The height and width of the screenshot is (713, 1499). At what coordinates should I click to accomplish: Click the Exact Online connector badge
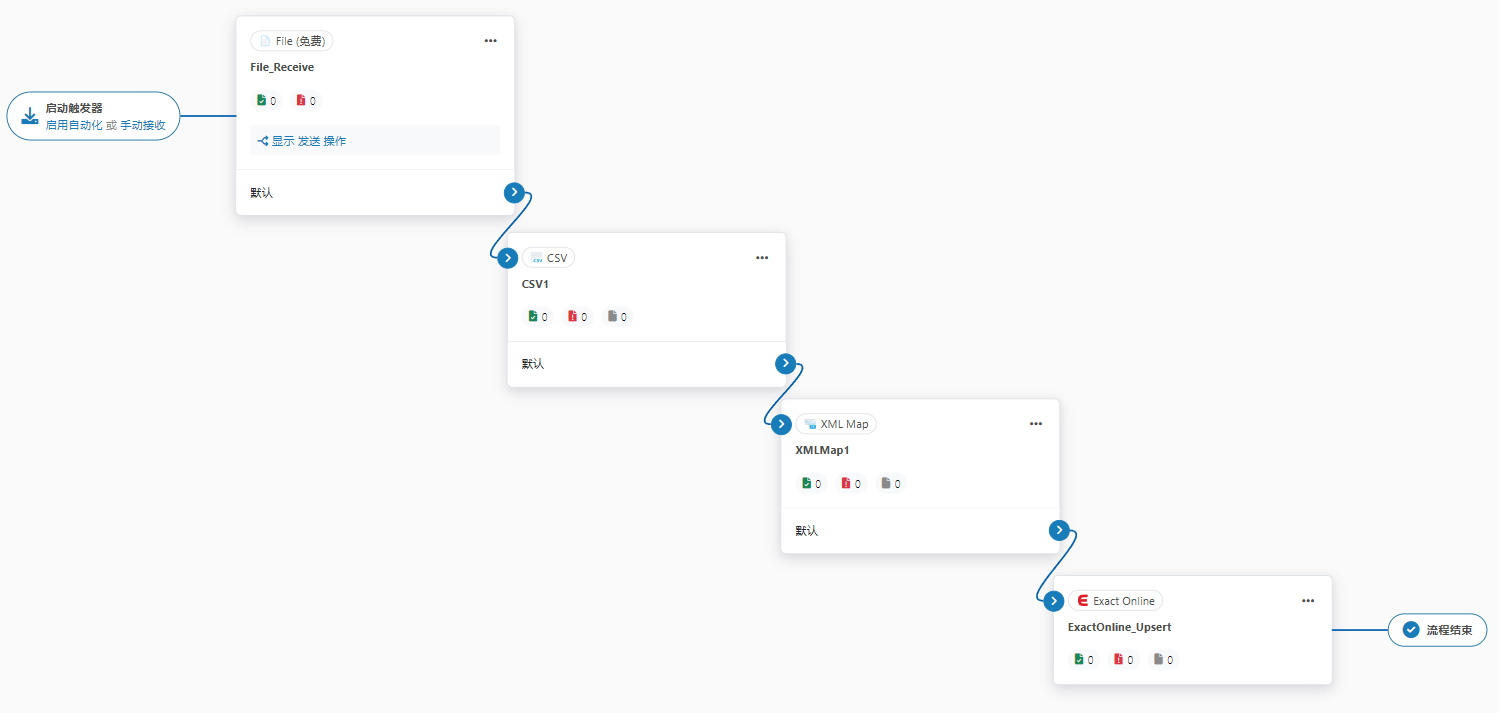(x=1115, y=601)
